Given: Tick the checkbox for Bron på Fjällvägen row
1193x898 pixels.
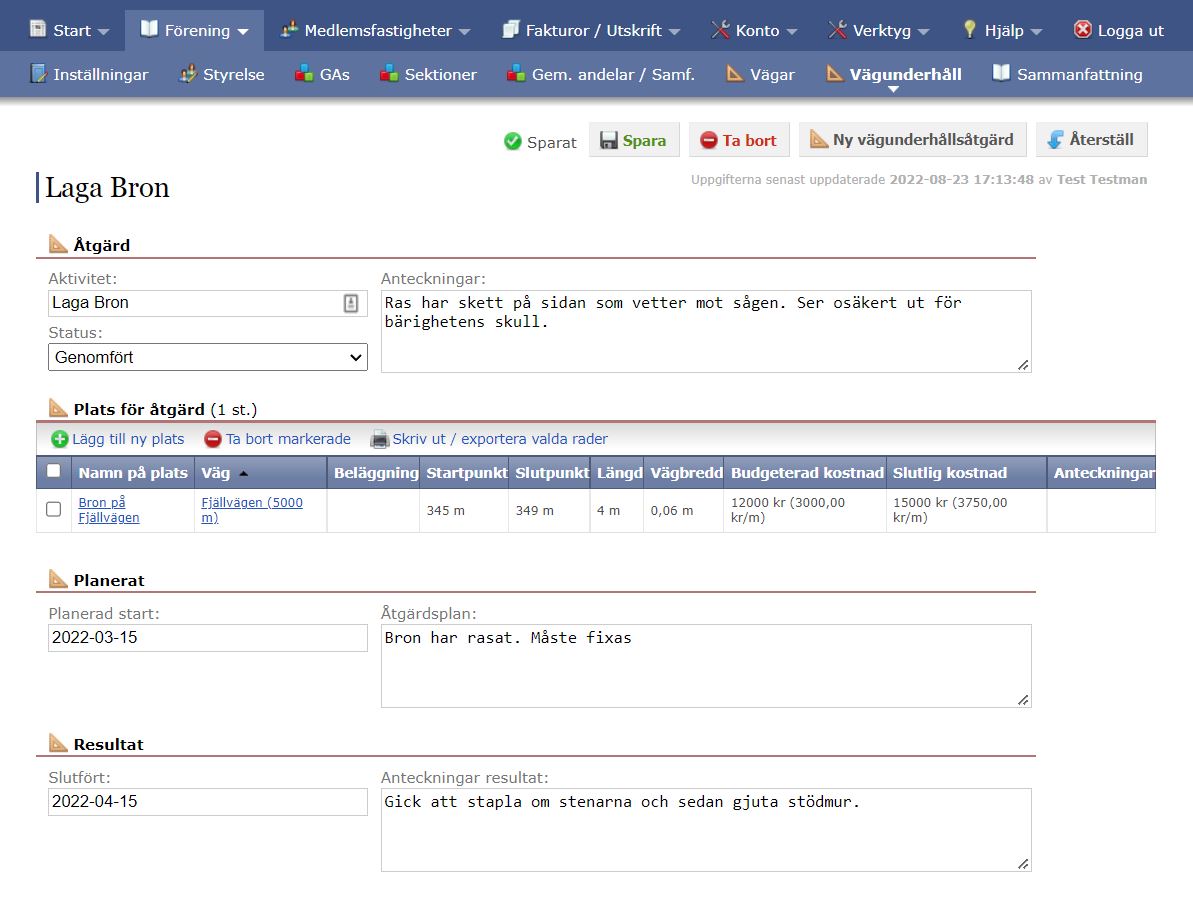Looking at the screenshot, I should coord(54,510).
